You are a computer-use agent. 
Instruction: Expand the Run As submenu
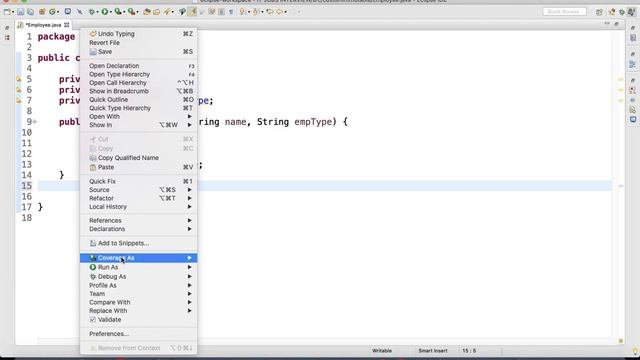tap(139, 267)
